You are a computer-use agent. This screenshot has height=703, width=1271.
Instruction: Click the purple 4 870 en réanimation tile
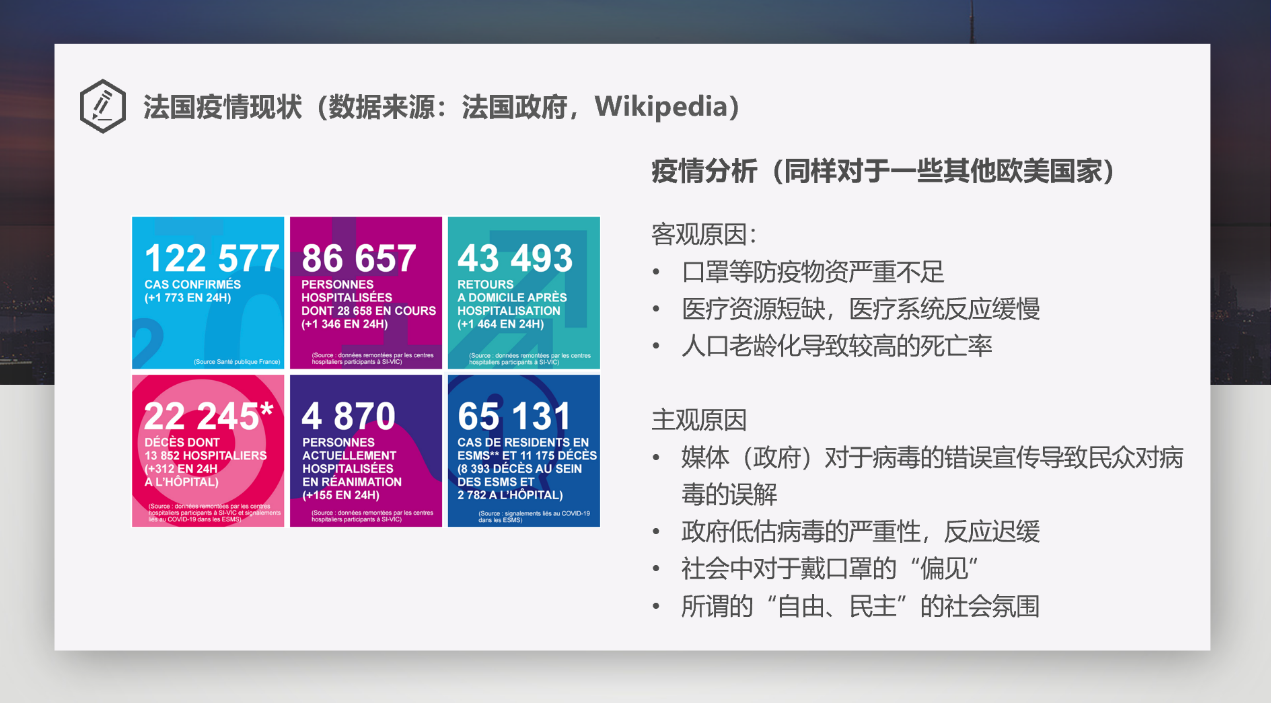pos(365,450)
